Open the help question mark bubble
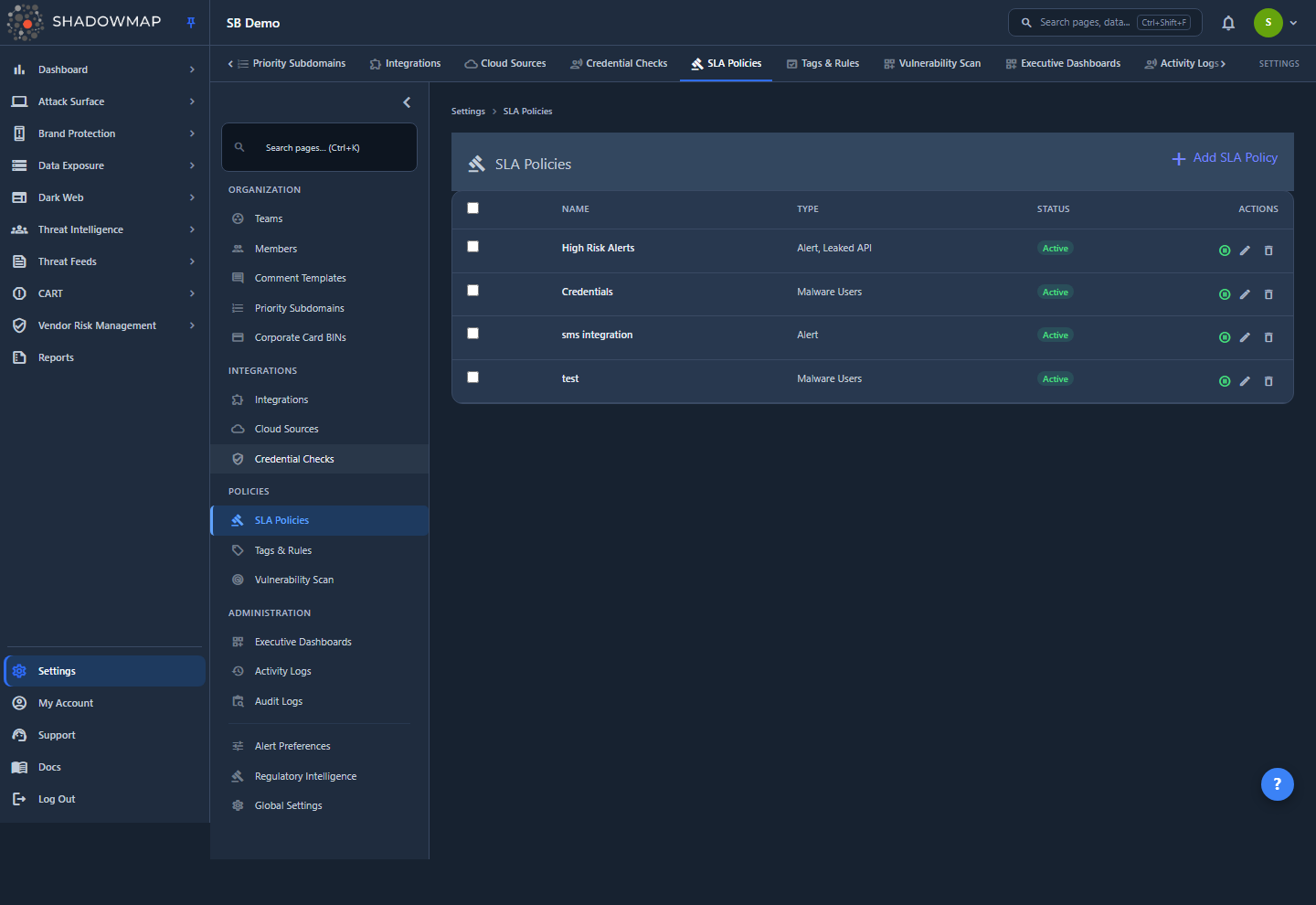The width and height of the screenshot is (1316, 905). pyautogui.click(x=1278, y=783)
